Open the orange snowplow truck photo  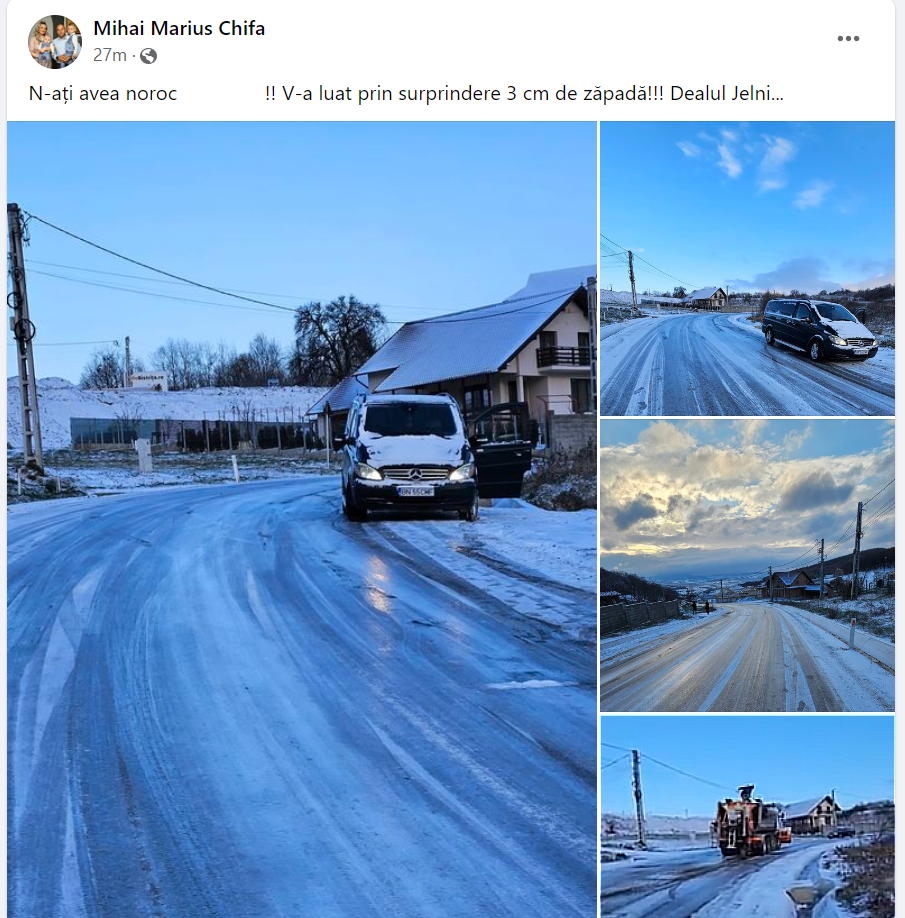pos(748,817)
